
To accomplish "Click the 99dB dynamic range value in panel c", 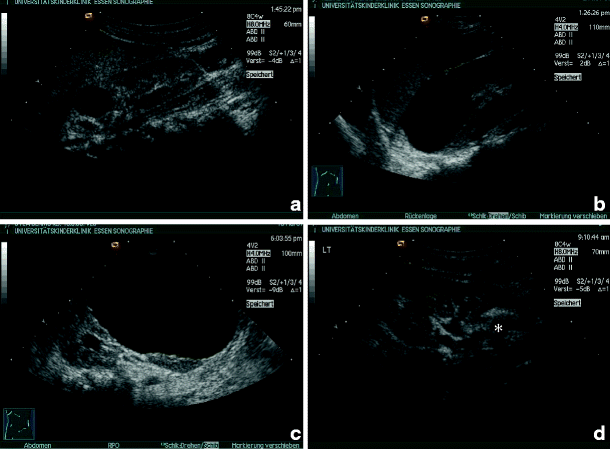I will pos(254,282).
